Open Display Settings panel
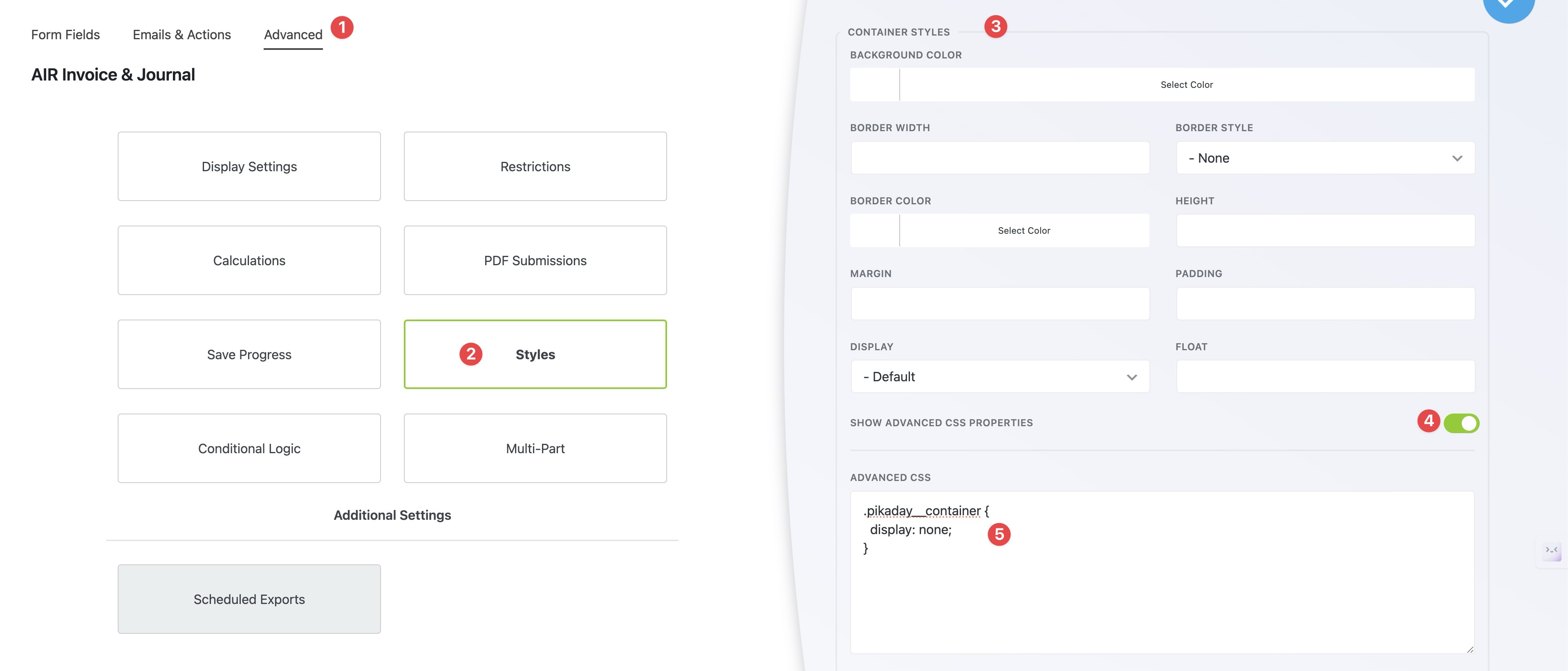 pyautogui.click(x=249, y=167)
